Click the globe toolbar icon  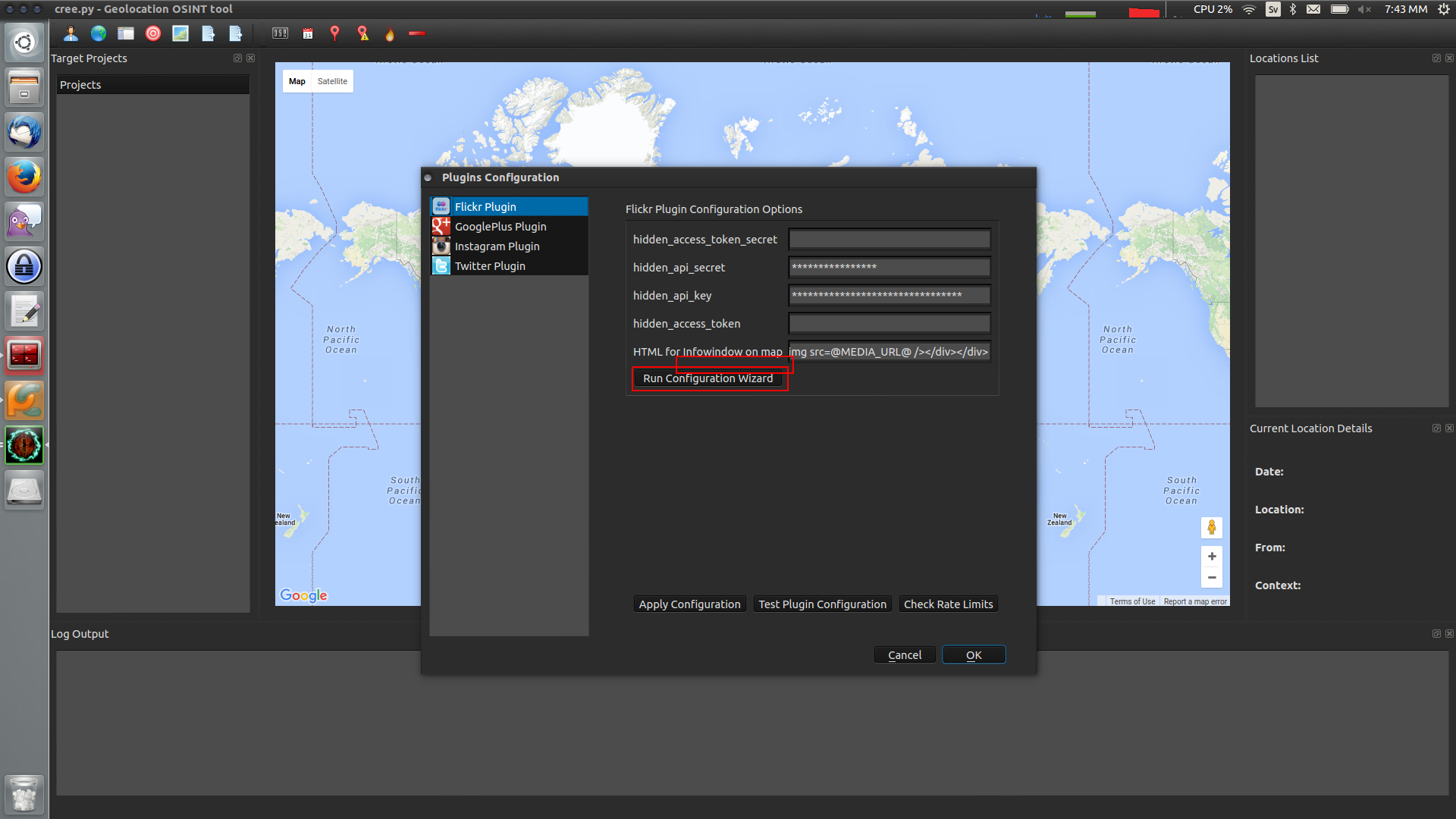(99, 33)
